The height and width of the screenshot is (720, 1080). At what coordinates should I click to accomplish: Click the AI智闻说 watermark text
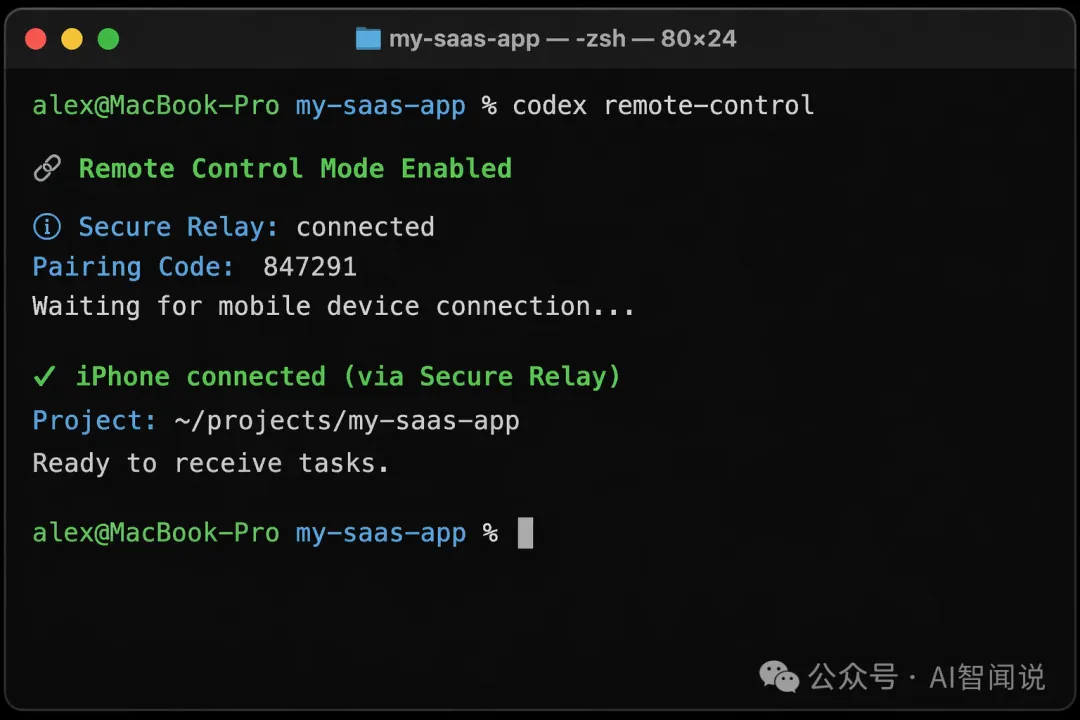[x=987, y=677]
